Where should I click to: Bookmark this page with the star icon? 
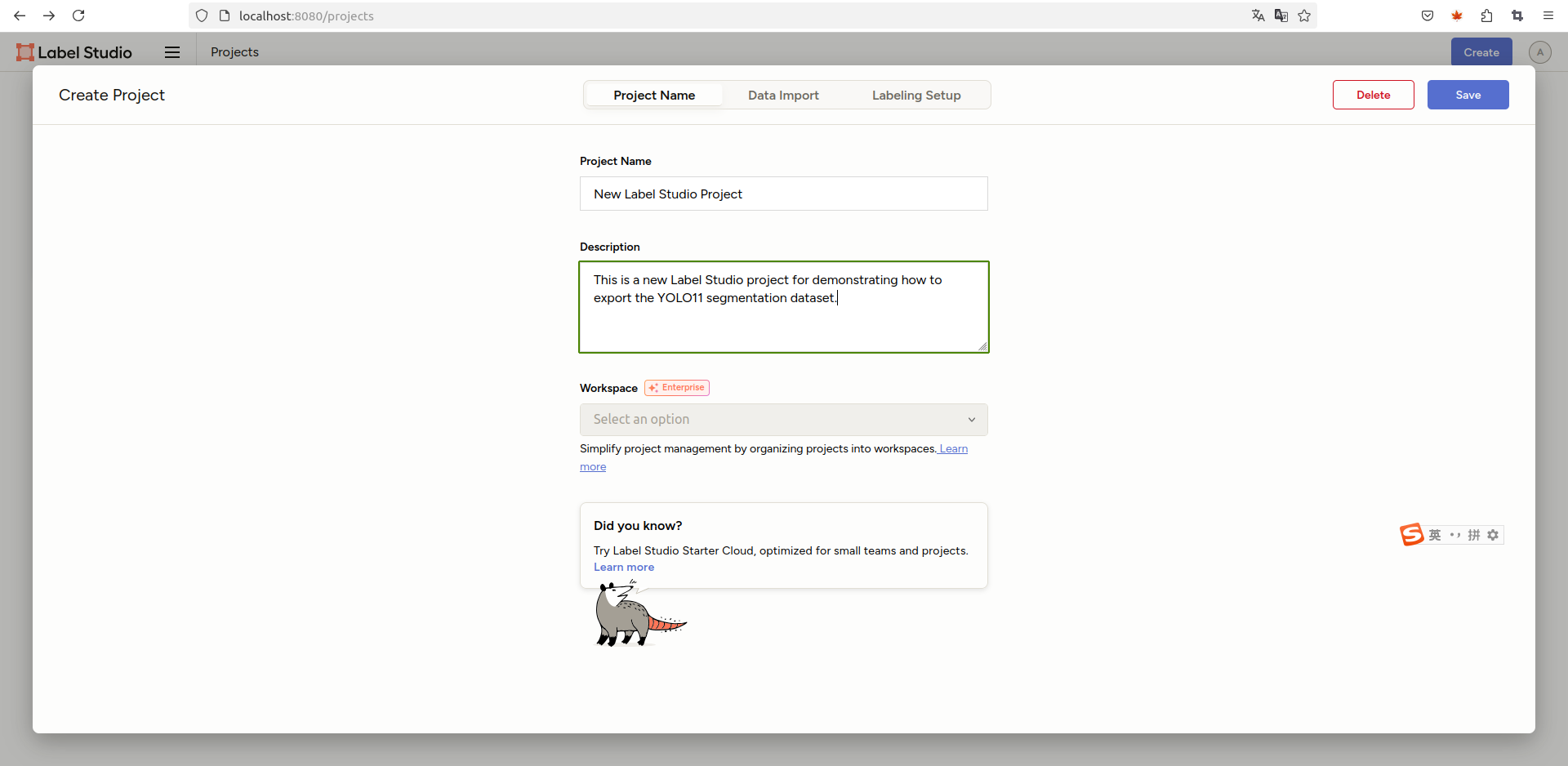(1304, 16)
